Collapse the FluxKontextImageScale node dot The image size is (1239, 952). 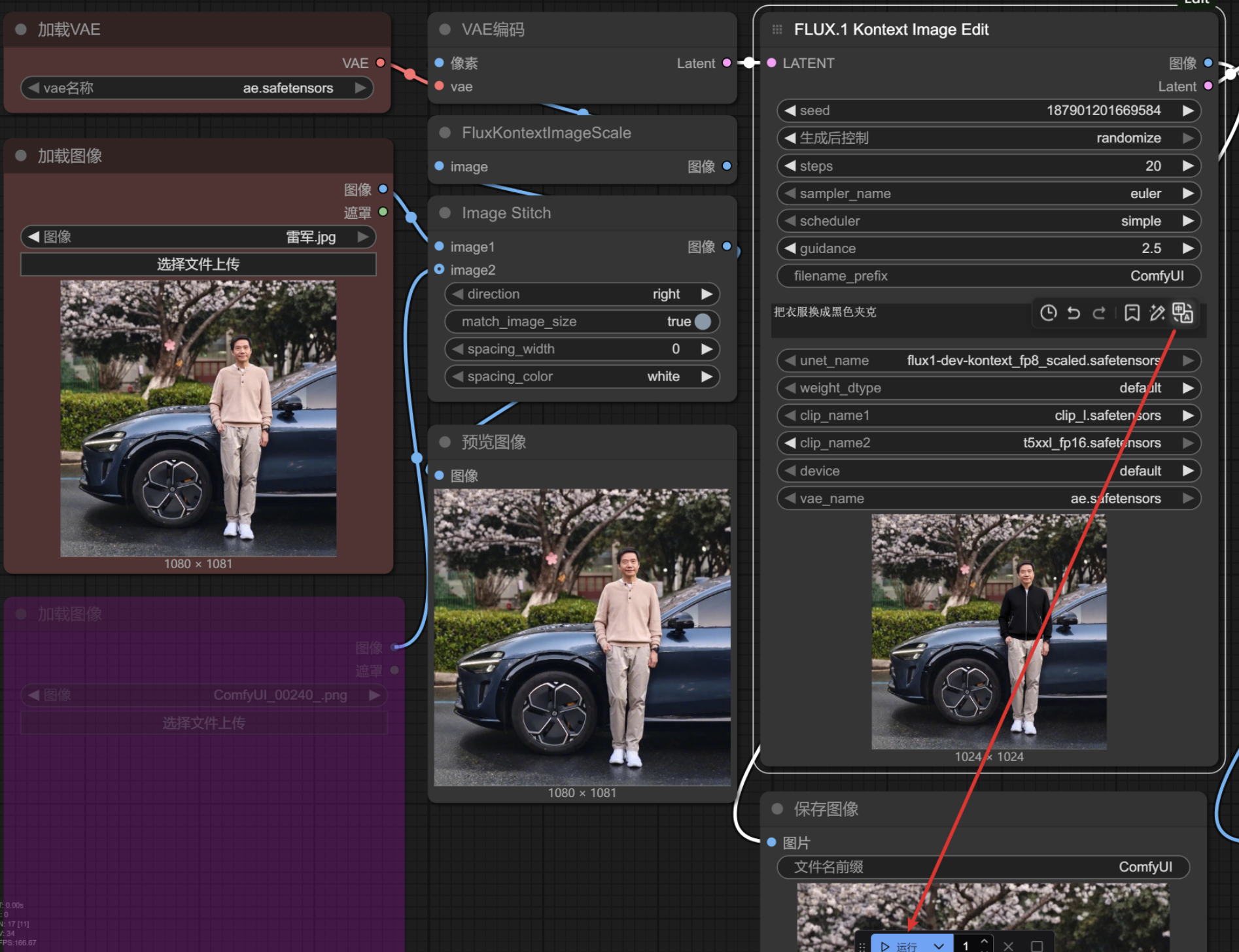click(x=445, y=133)
